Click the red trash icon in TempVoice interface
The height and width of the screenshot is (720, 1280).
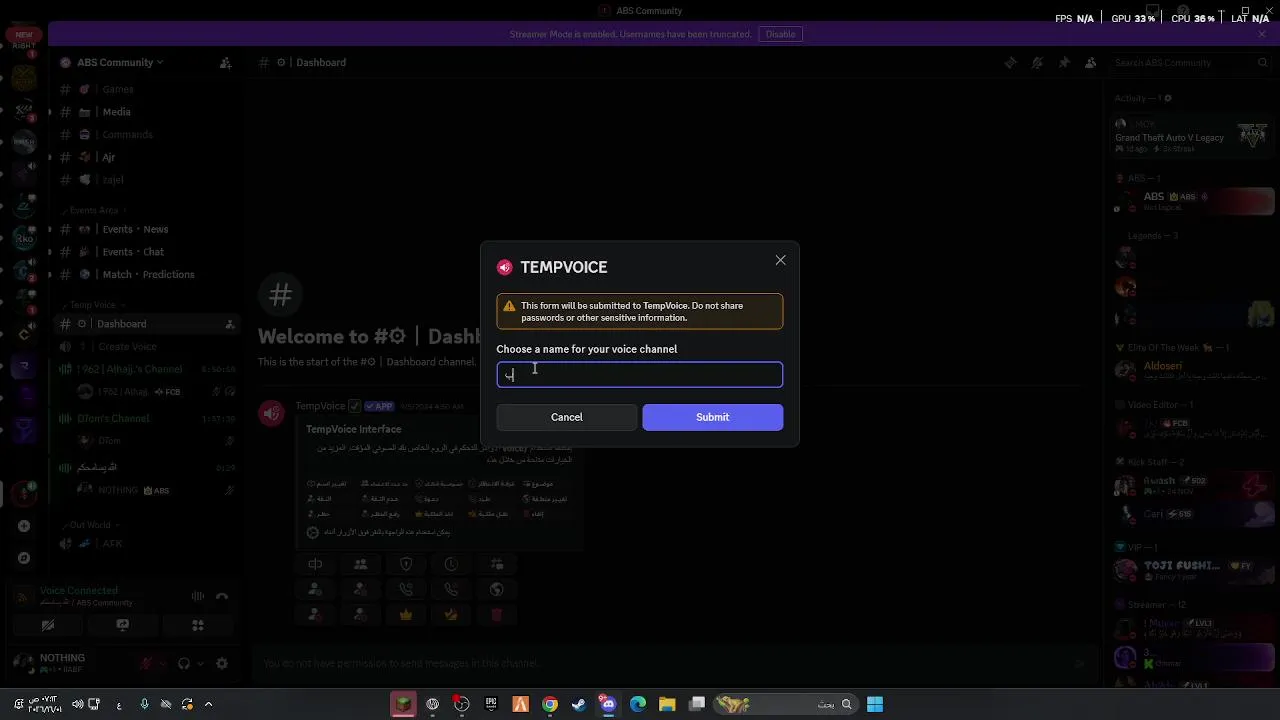pos(496,615)
